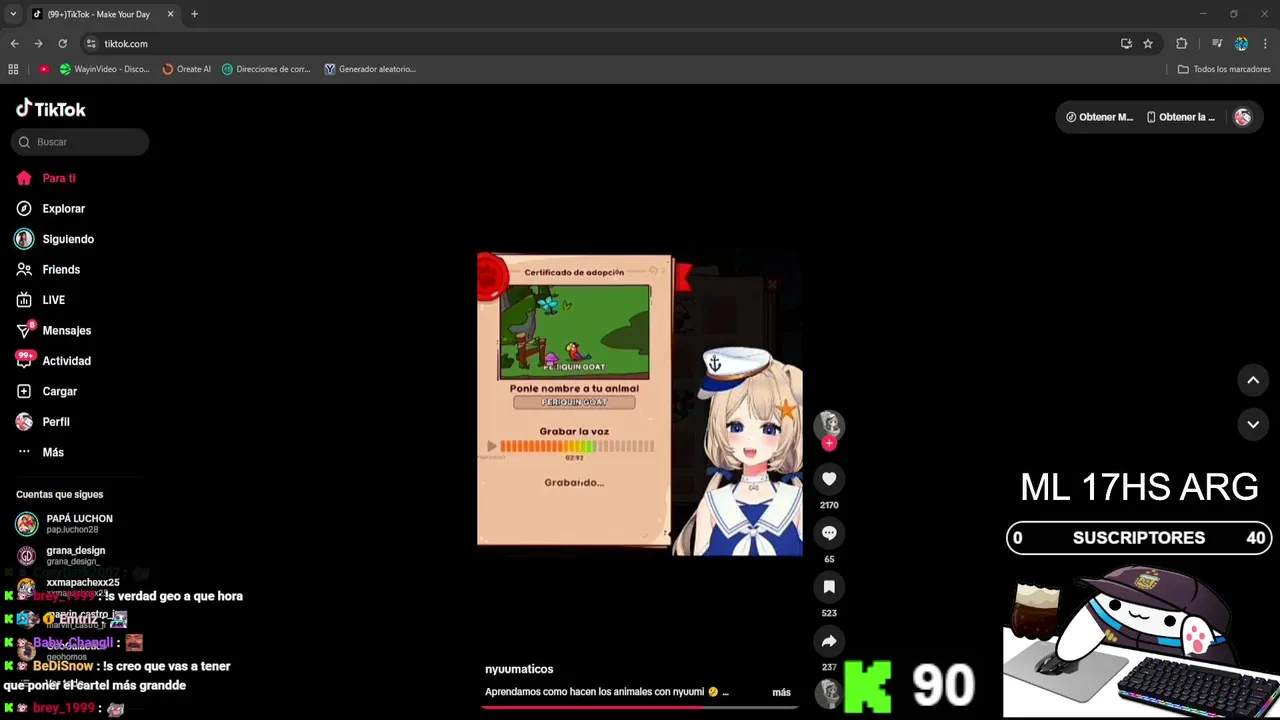The width and height of the screenshot is (1280, 720).
Task: Open a new browser tab with plus
Action: pyautogui.click(x=194, y=14)
